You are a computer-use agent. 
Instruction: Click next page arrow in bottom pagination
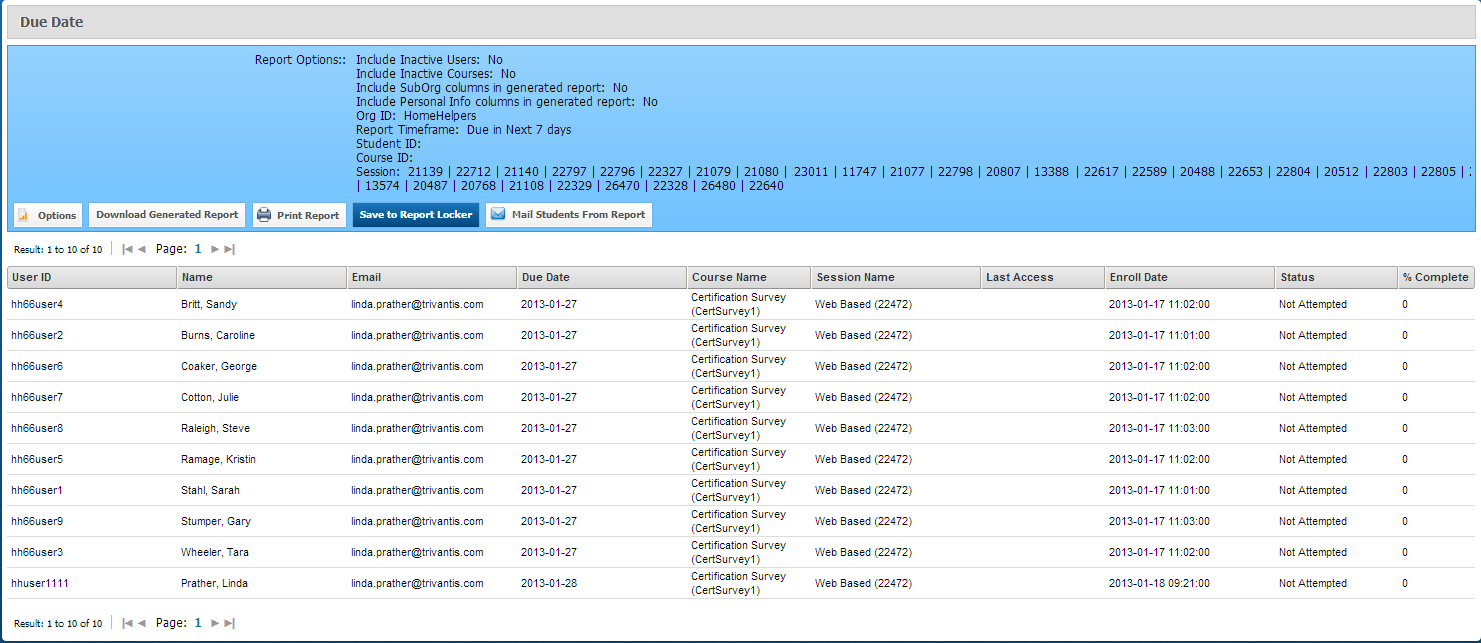tap(215, 623)
